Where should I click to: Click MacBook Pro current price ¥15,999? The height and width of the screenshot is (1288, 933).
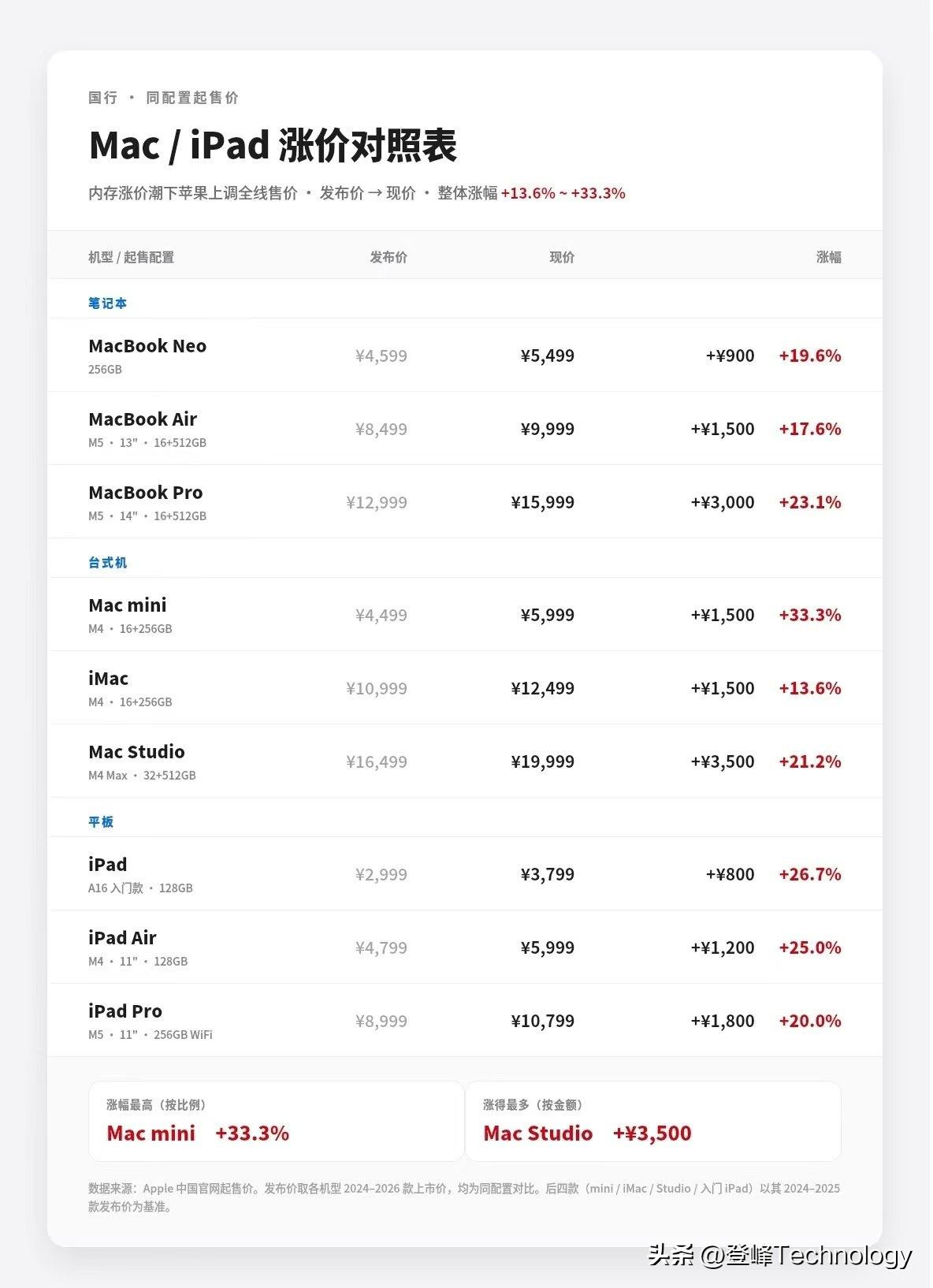coord(543,502)
